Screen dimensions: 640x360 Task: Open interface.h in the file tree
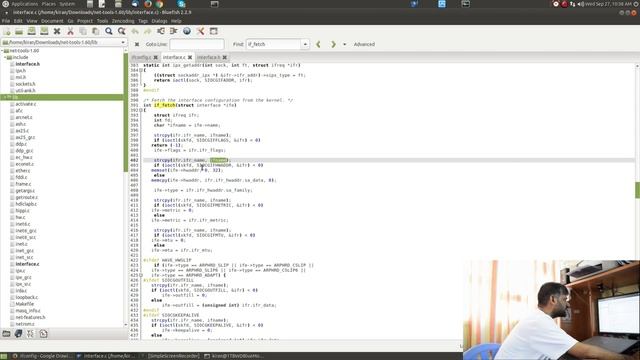click(28, 64)
